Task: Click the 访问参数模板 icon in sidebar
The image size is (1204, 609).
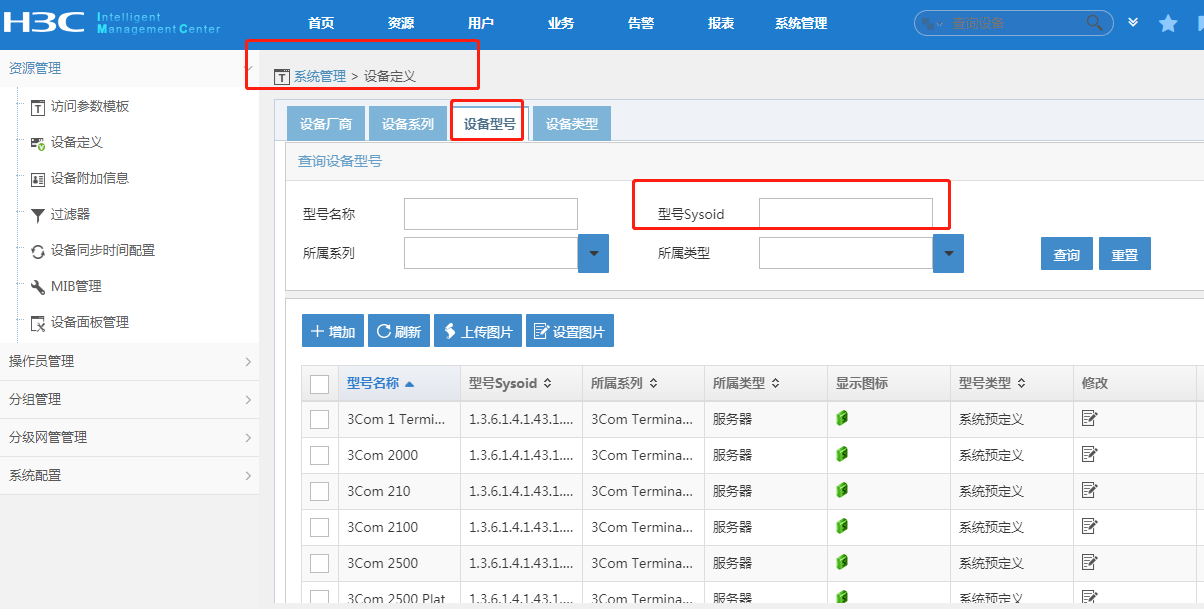Action: 38,107
